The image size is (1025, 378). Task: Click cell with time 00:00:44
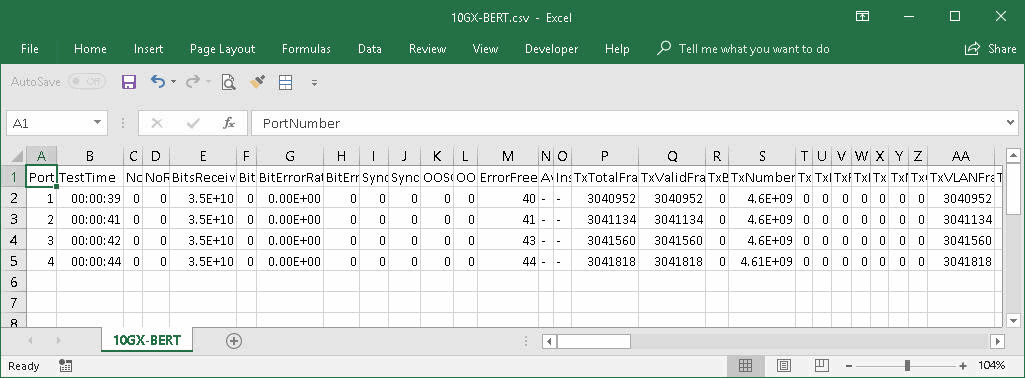(x=90, y=262)
